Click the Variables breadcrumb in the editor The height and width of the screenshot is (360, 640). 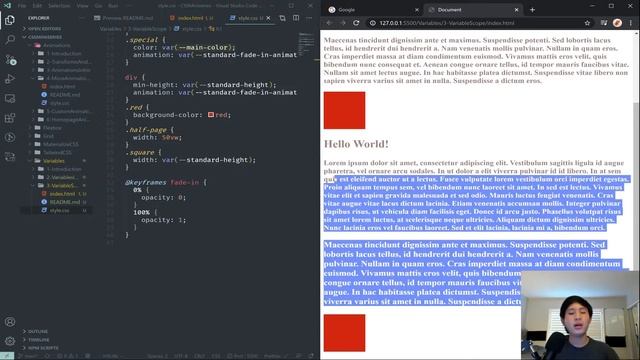(111, 29)
